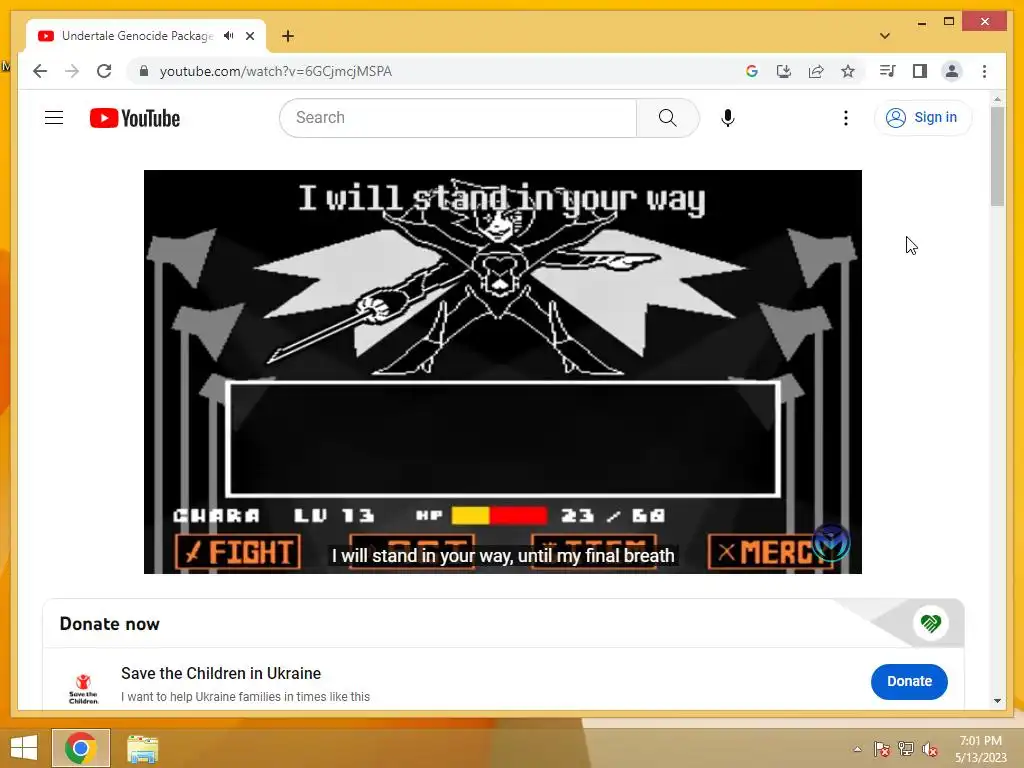Select the address bar URL
This screenshot has height=768, width=1024.
tap(276, 71)
